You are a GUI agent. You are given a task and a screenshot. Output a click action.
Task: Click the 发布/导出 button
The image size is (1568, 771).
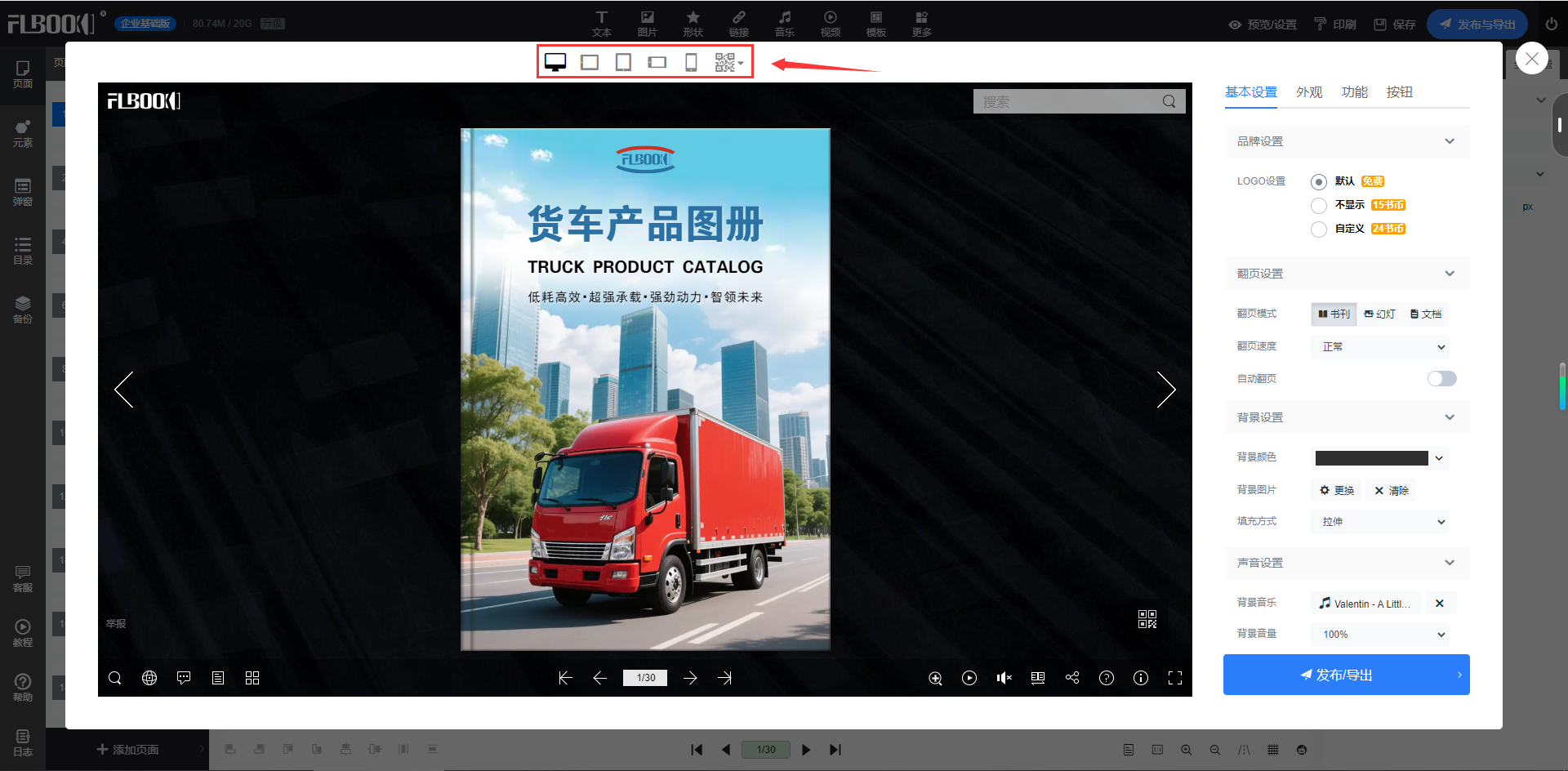coord(1346,675)
